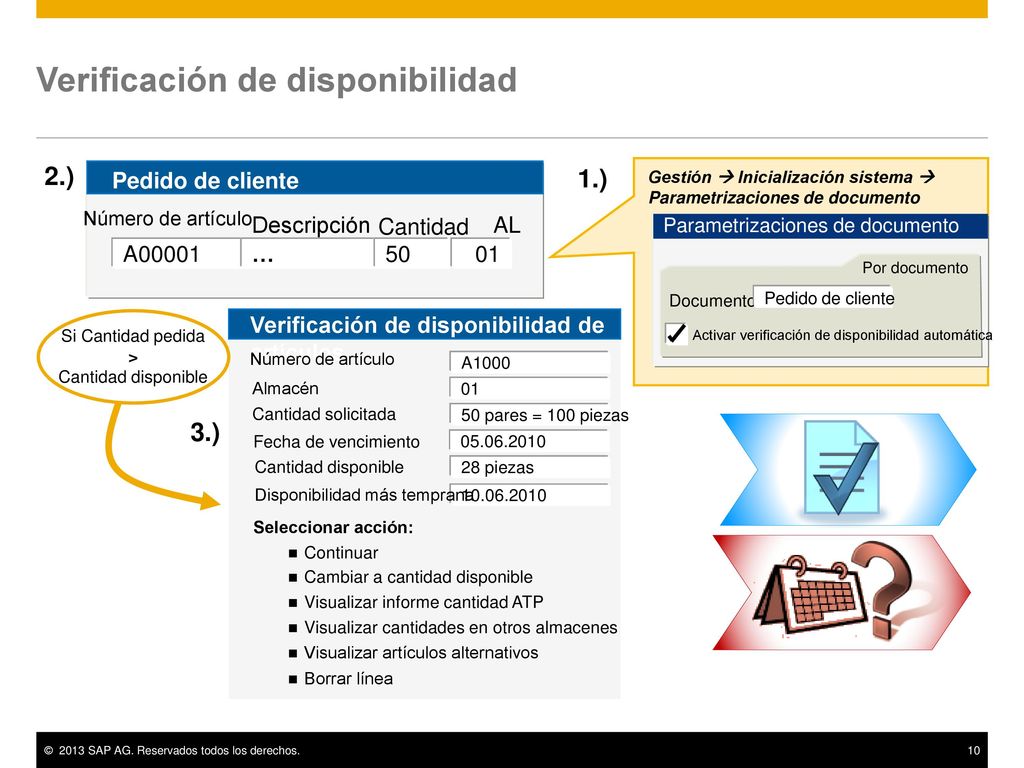Select the Por documento tab
This screenshot has width=1024, height=768.
914,268
